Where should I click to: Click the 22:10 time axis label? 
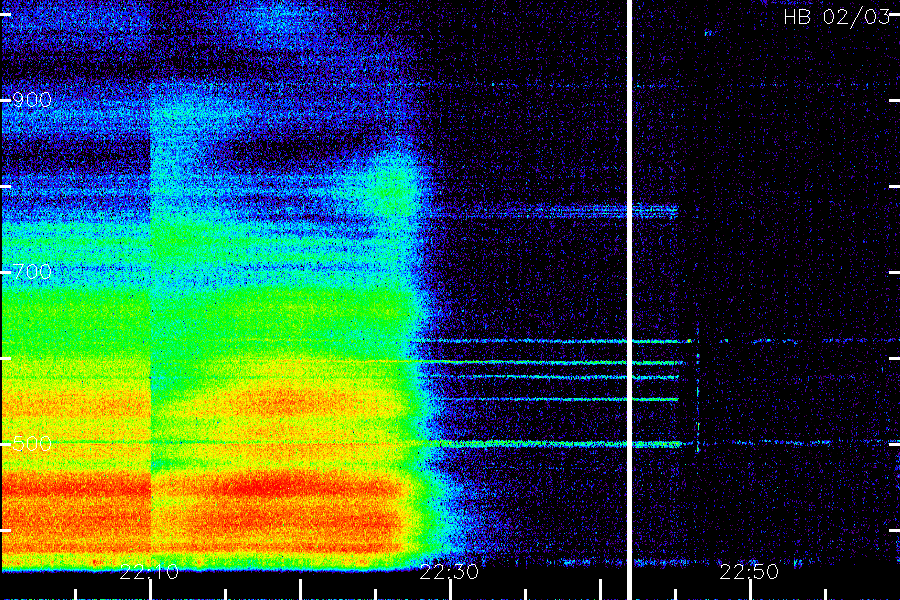pos(149,572)
